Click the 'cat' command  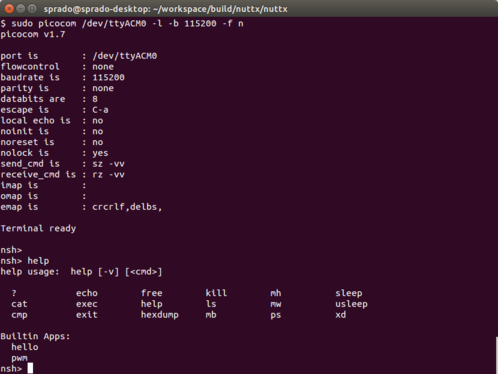click(19, 304)
